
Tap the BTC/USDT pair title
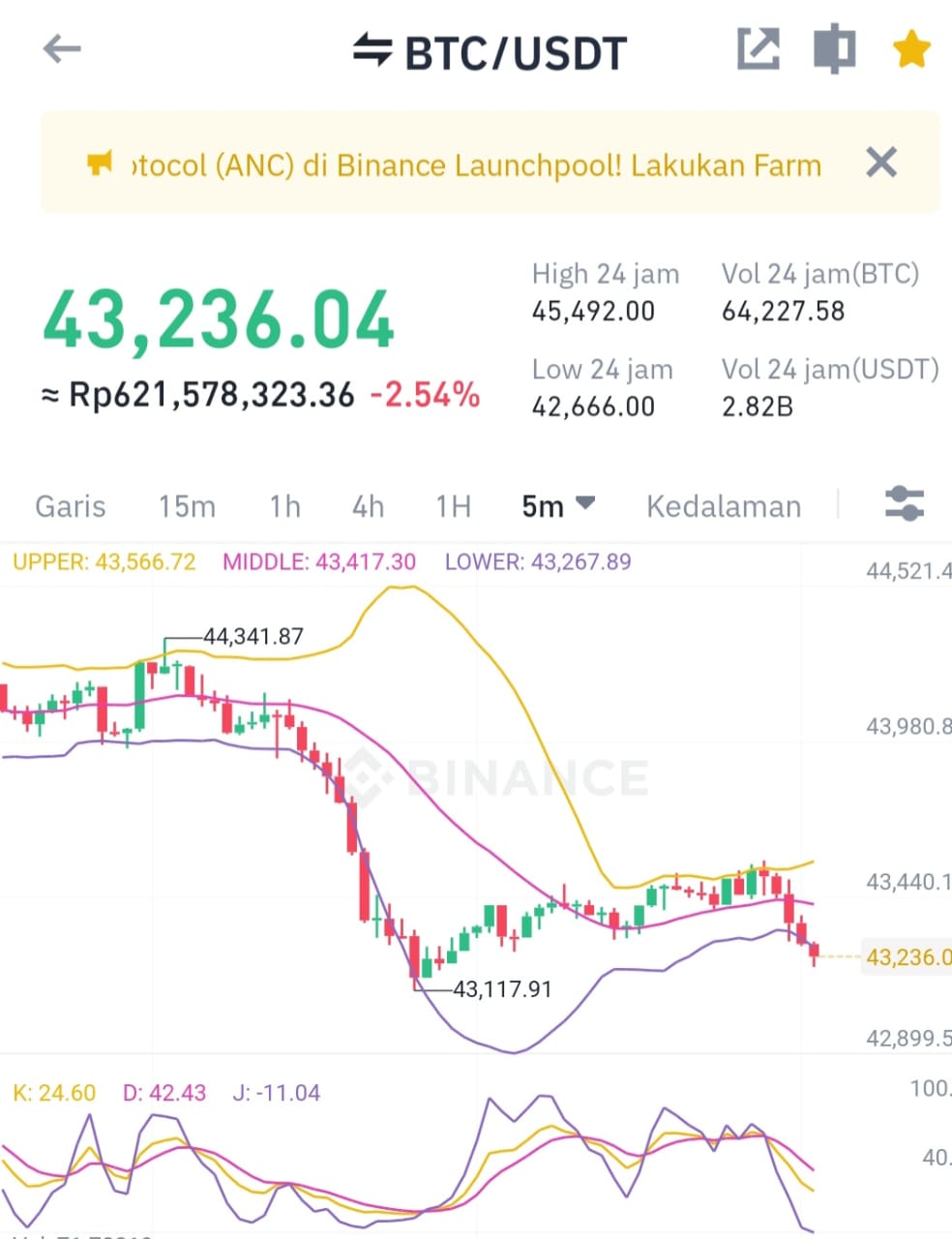click(x=516, y=52)
